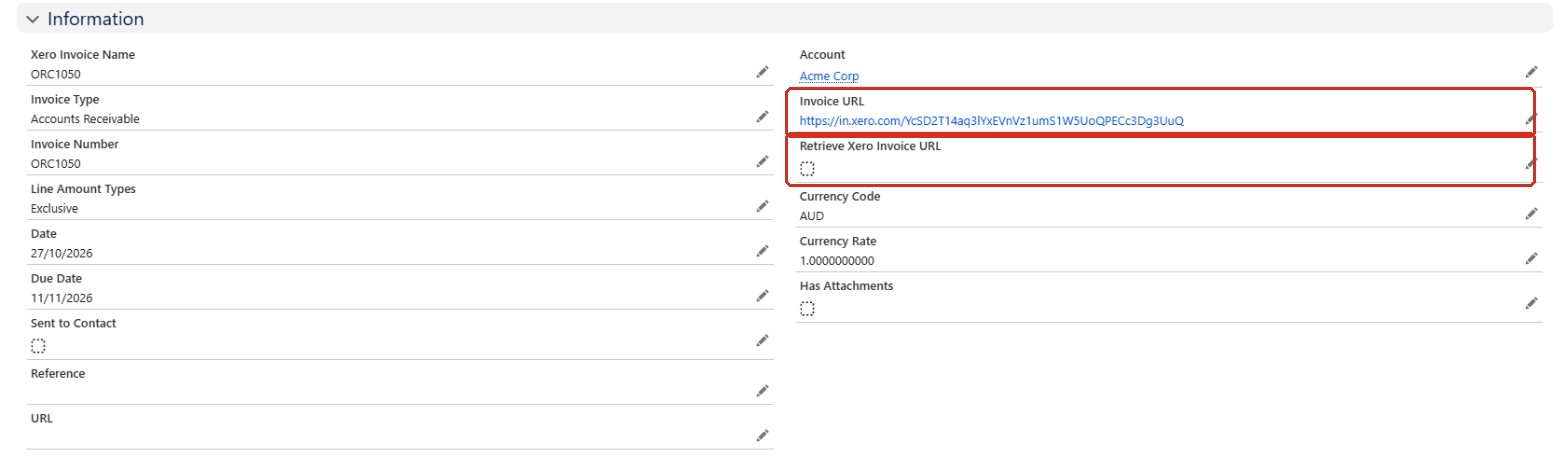Click the Information section heading
The width and height of the screenshot is (1568, 457).
[96, 19]
